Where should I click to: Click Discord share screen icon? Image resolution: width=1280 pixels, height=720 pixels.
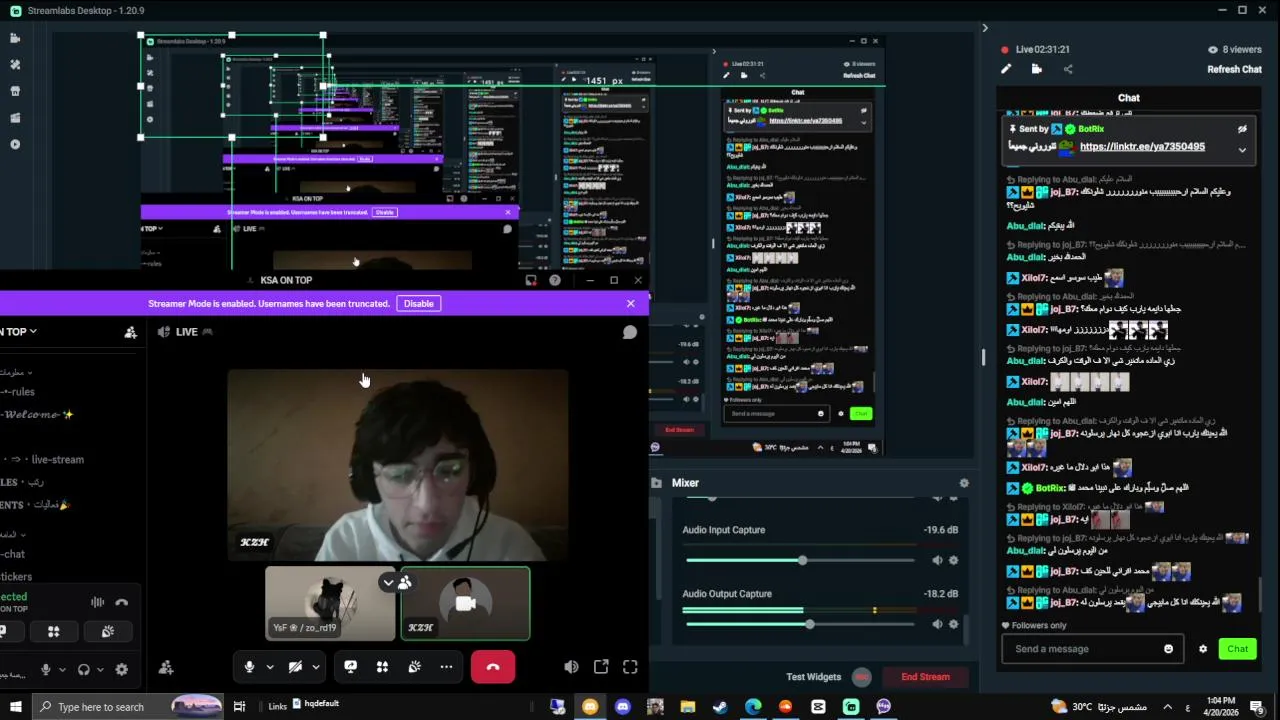click(351, 667)
